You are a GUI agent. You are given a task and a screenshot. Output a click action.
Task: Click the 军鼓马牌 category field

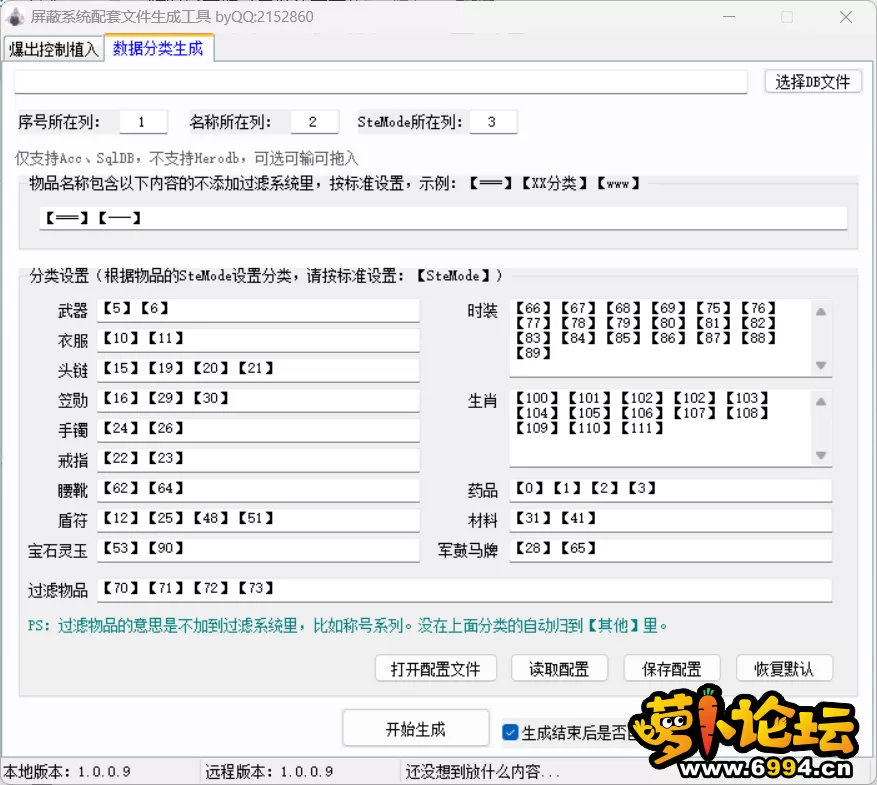click(671, 550)
